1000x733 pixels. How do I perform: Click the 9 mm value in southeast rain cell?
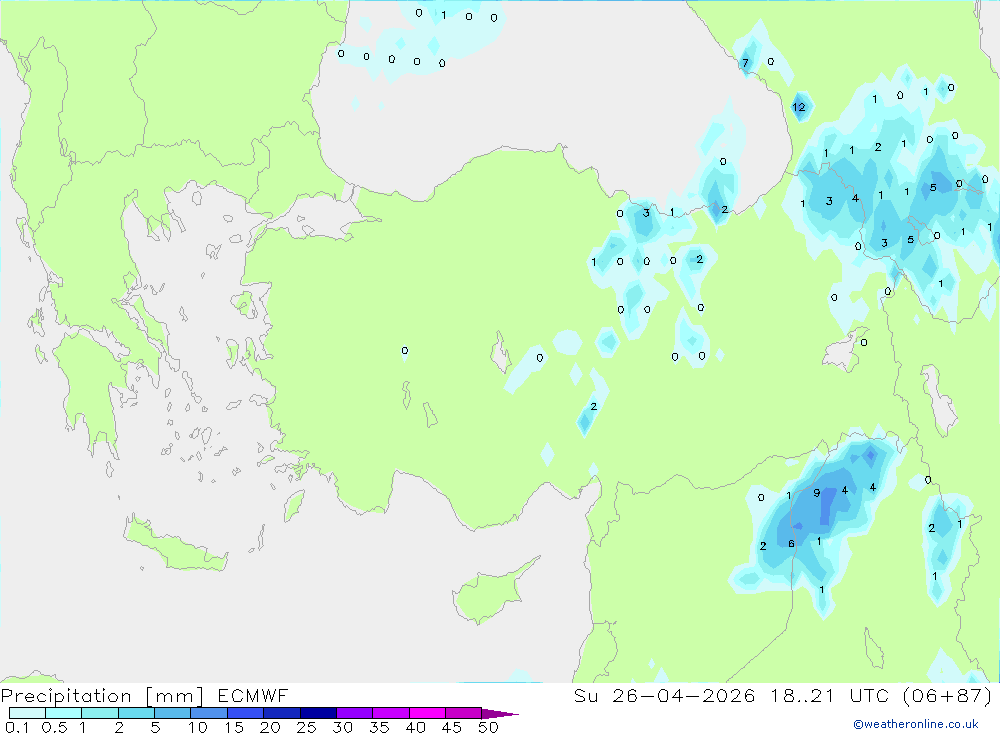point(816,492)
